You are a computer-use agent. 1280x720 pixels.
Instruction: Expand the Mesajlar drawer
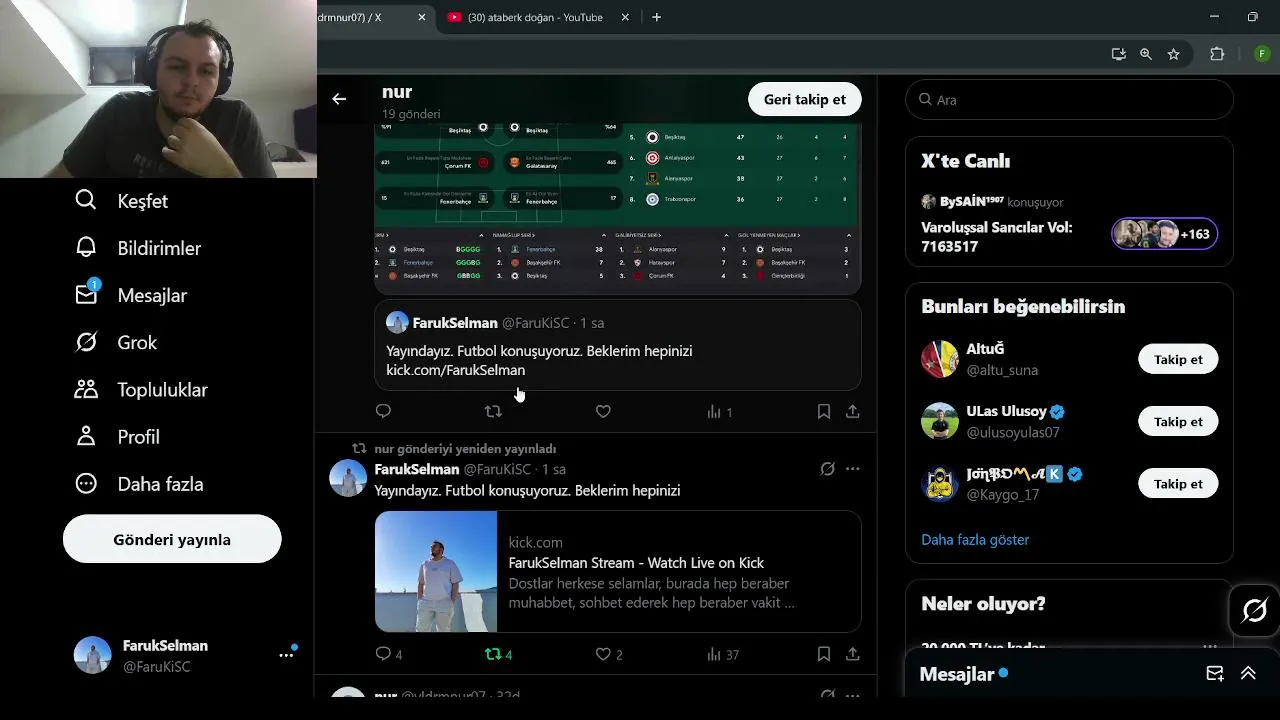click(1248, 674)
